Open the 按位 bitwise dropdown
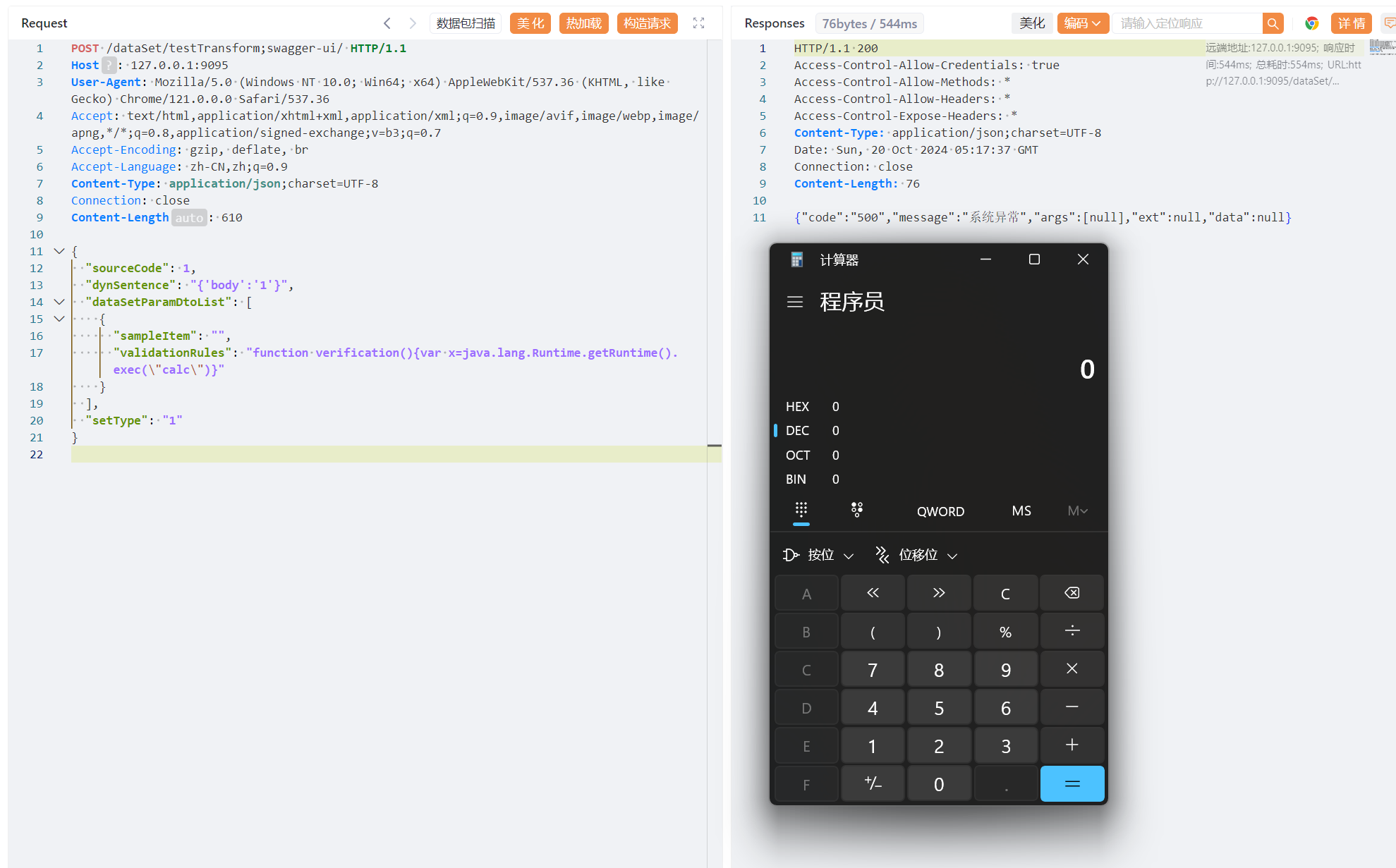Image resolution: width=1396 pixels, height=868 pixels. (819, 555)
